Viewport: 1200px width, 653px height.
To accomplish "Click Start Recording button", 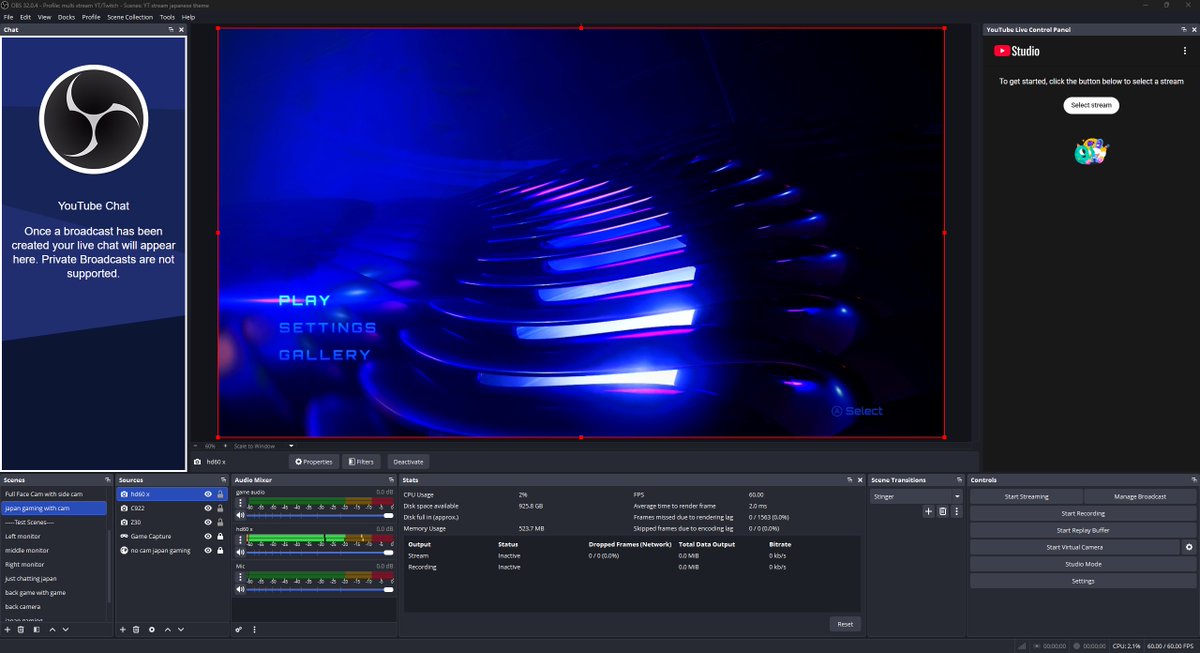I will [x=1083, y=513].
